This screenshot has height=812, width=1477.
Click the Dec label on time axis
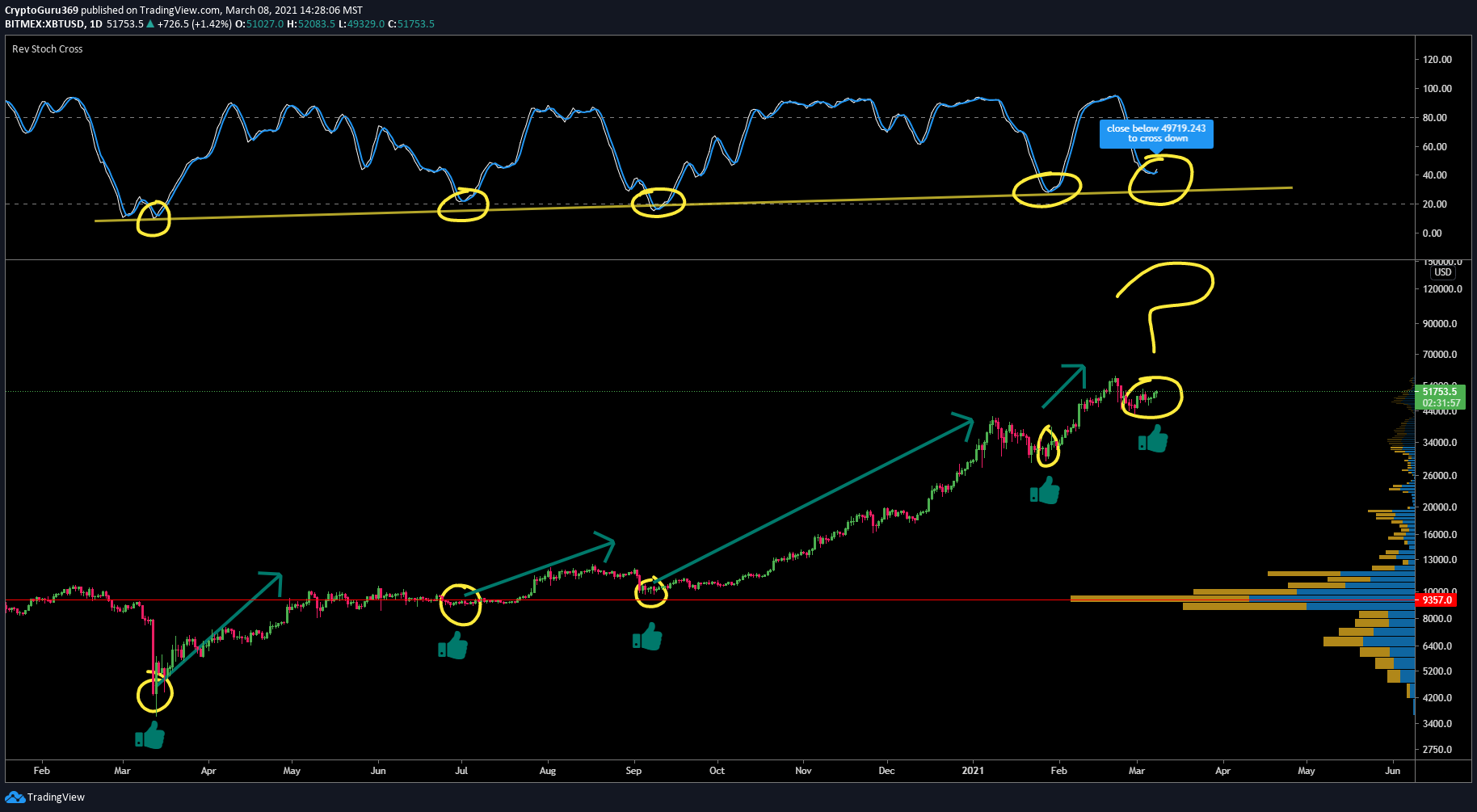pyautogui.click(x=886, y=771)
